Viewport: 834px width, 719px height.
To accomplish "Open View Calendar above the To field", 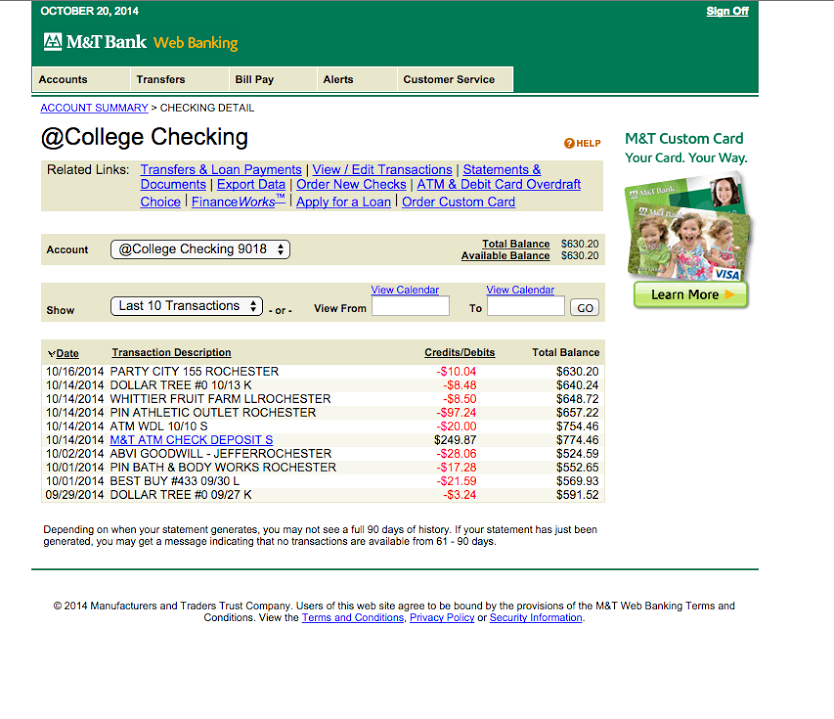I will (520, 290).
